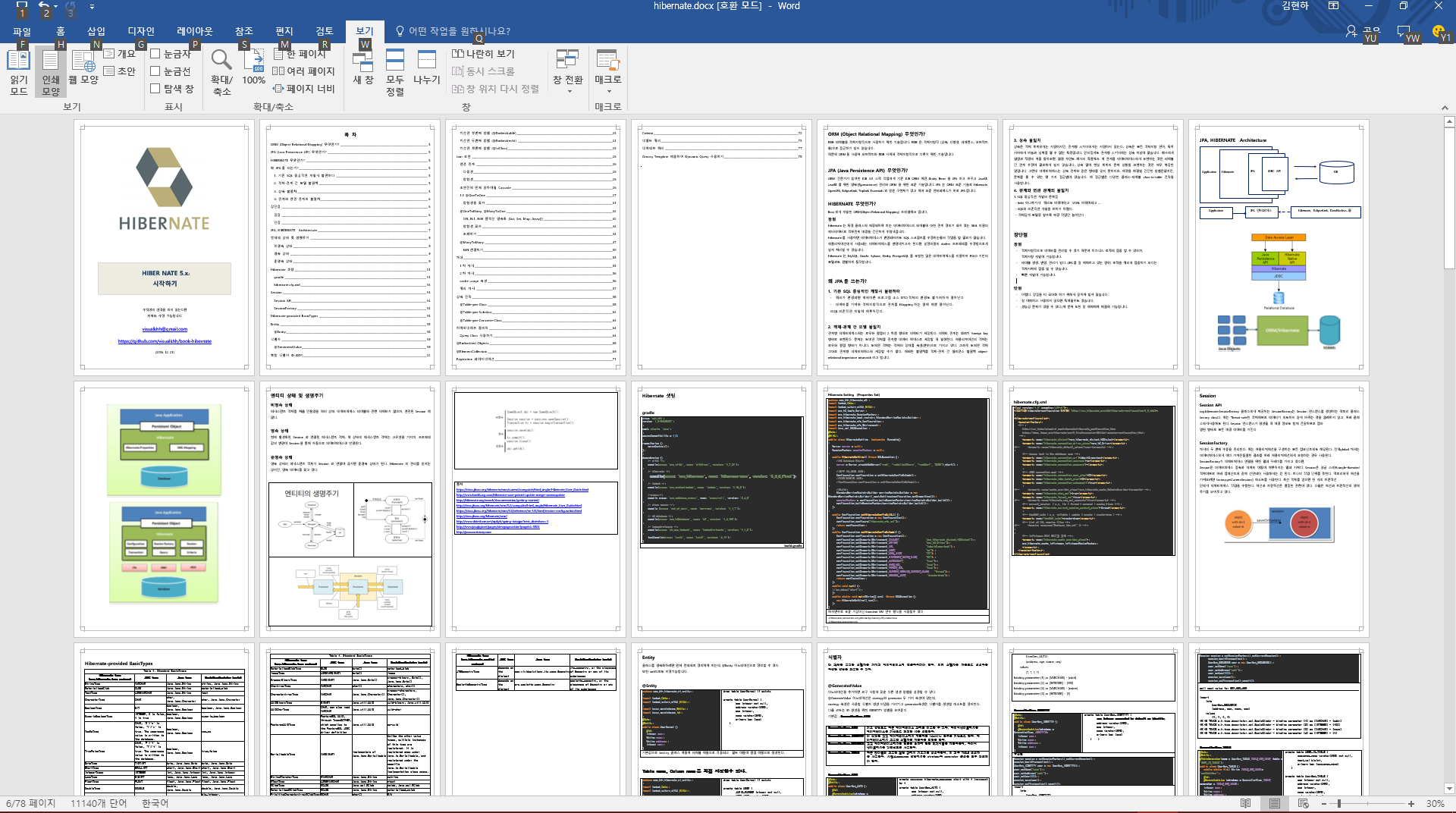Open the Zoom (확대/축소) dialog
The height and width of the screenshot is (813, 1456).
pos(221,73)
